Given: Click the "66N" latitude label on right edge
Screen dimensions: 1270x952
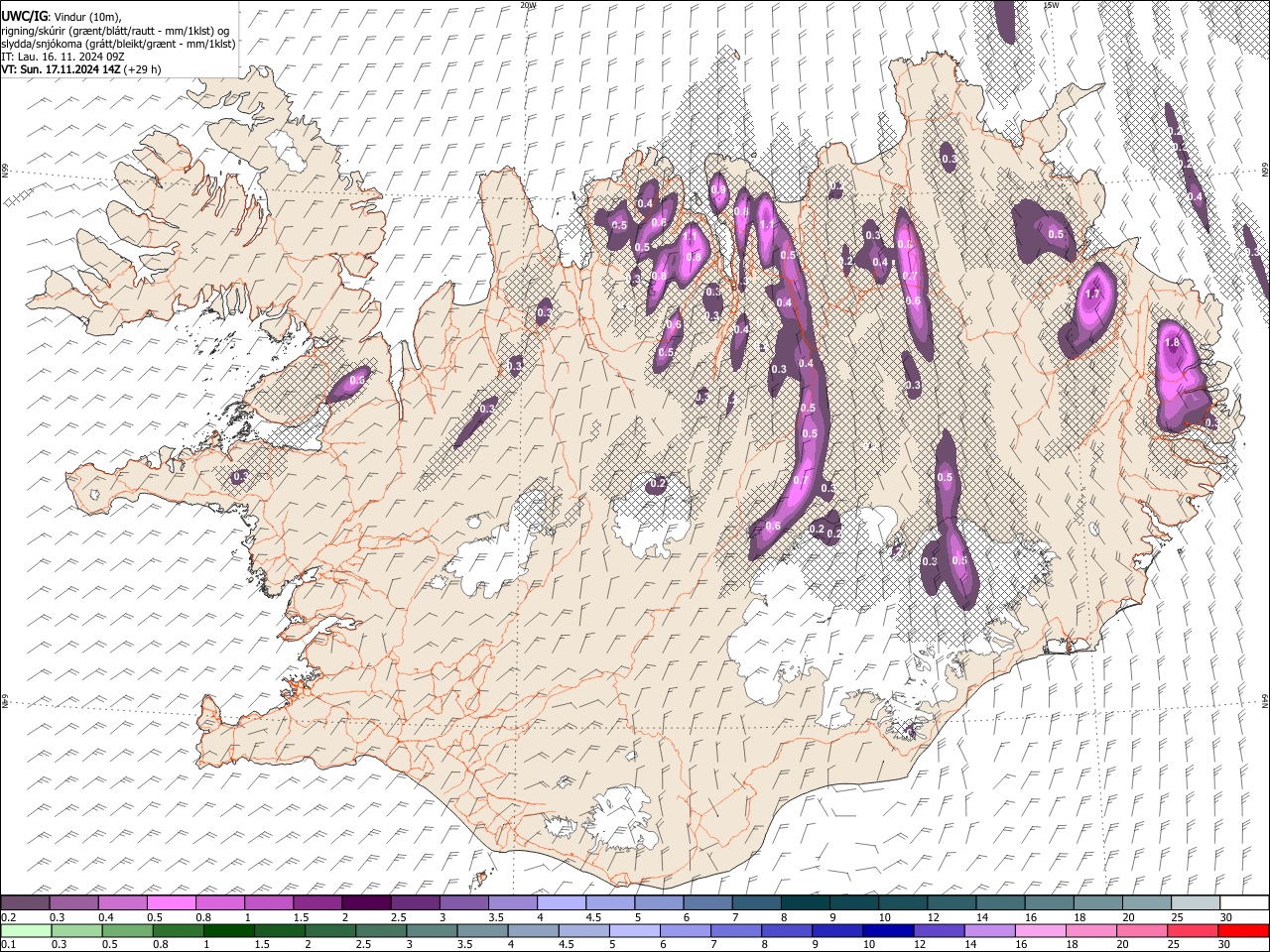Looking at the screenshot, I should [1265, 172].
